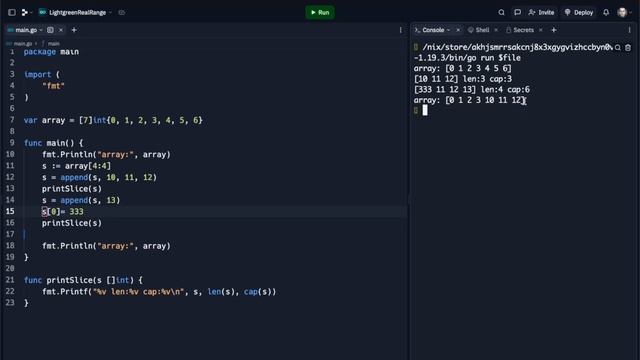Click console output 'array: [0 1 2 3 10 11 12]'
Image resolution: width=640 pixels, height=360 pixels.
tap(469, 100)
